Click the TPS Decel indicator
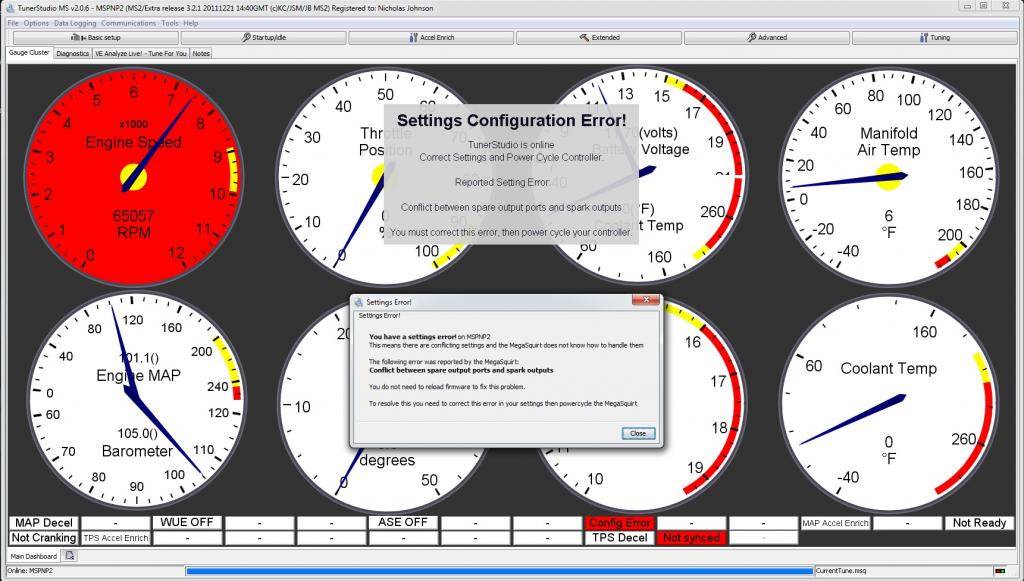1024x581 pixels. [619, 538]
